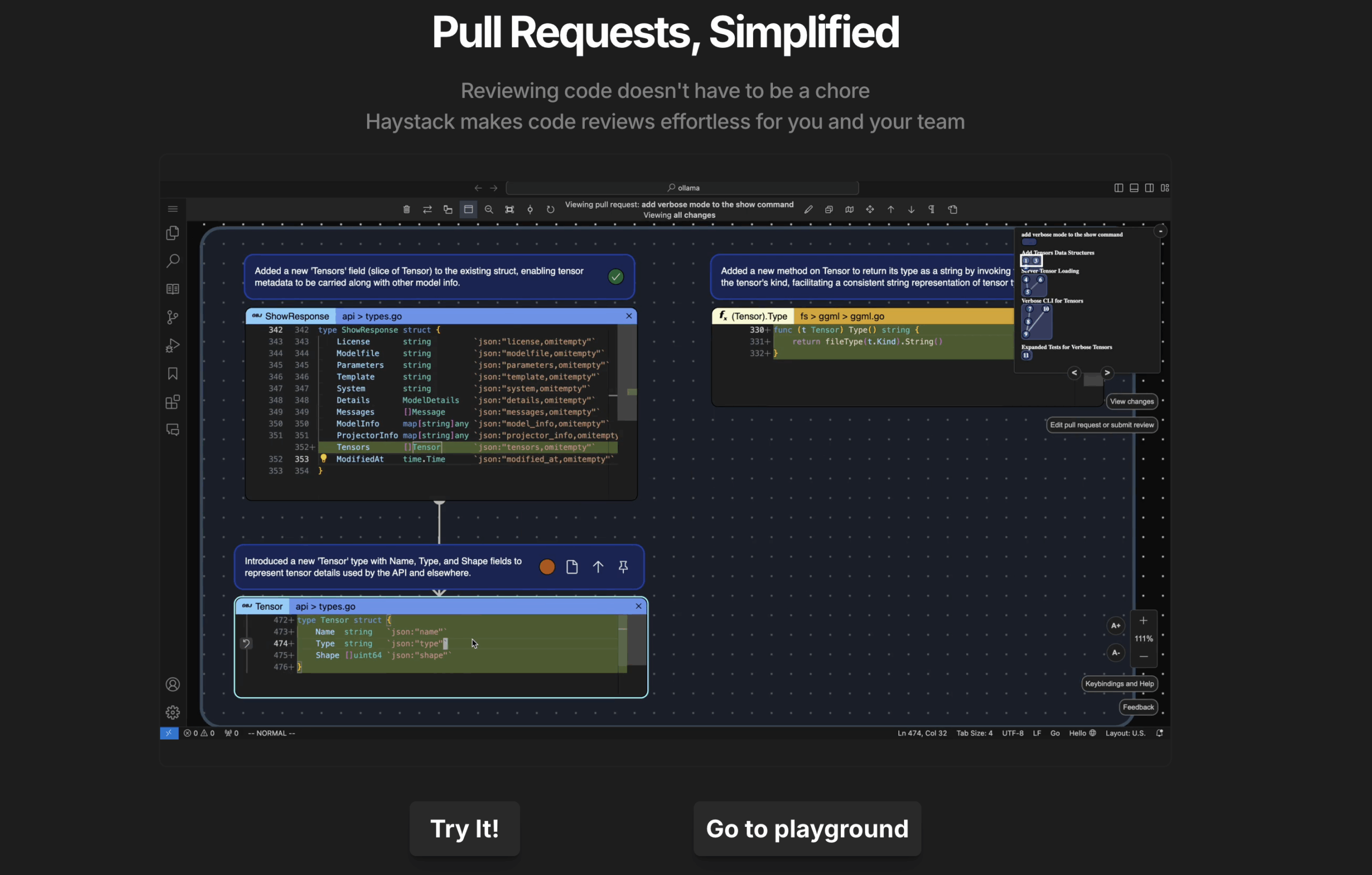Open the Run and Debug sidebar icon
The width and height of the screenshot is (1372, 875).
173,346
